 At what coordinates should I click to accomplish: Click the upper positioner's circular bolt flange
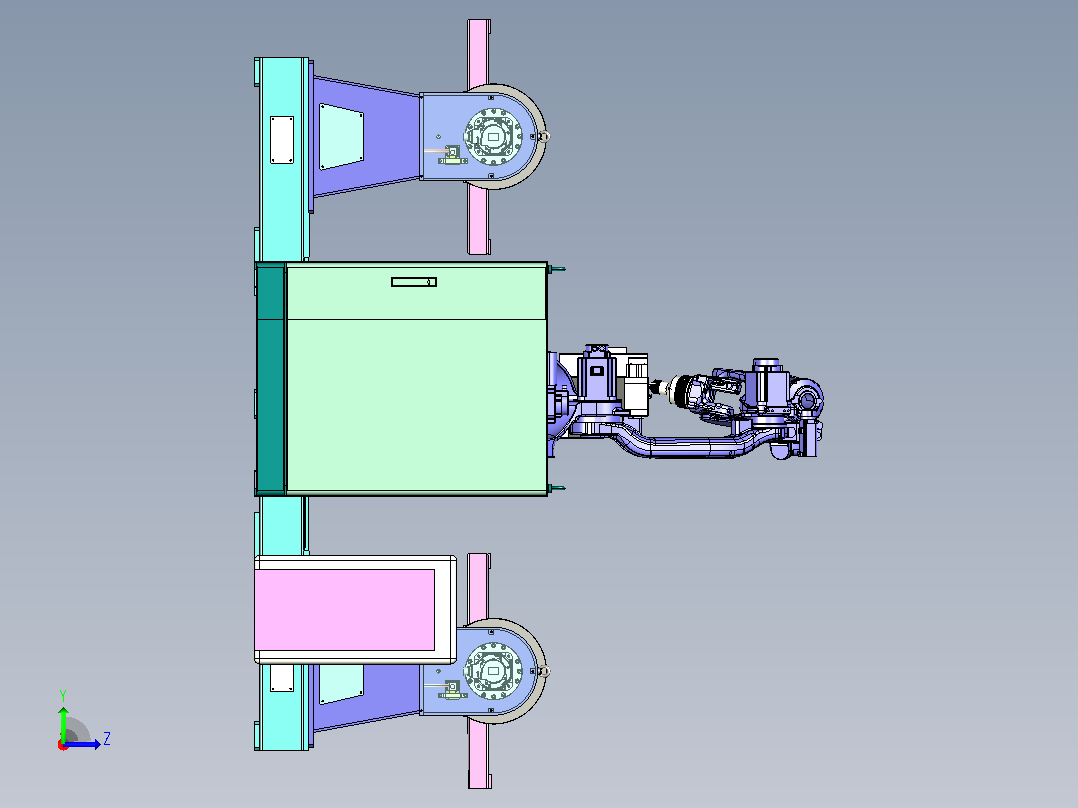(493, 137)
